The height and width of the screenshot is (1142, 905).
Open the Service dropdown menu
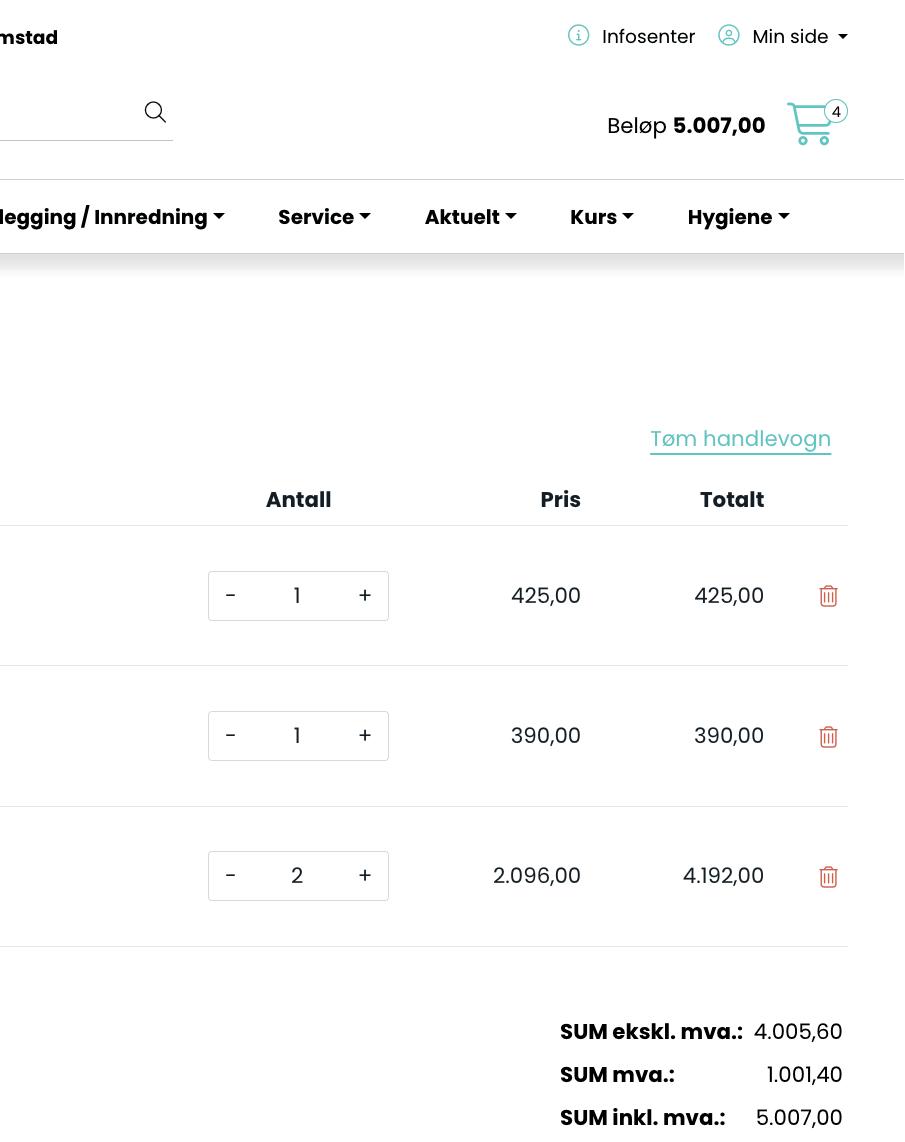(x=324, y=217)
